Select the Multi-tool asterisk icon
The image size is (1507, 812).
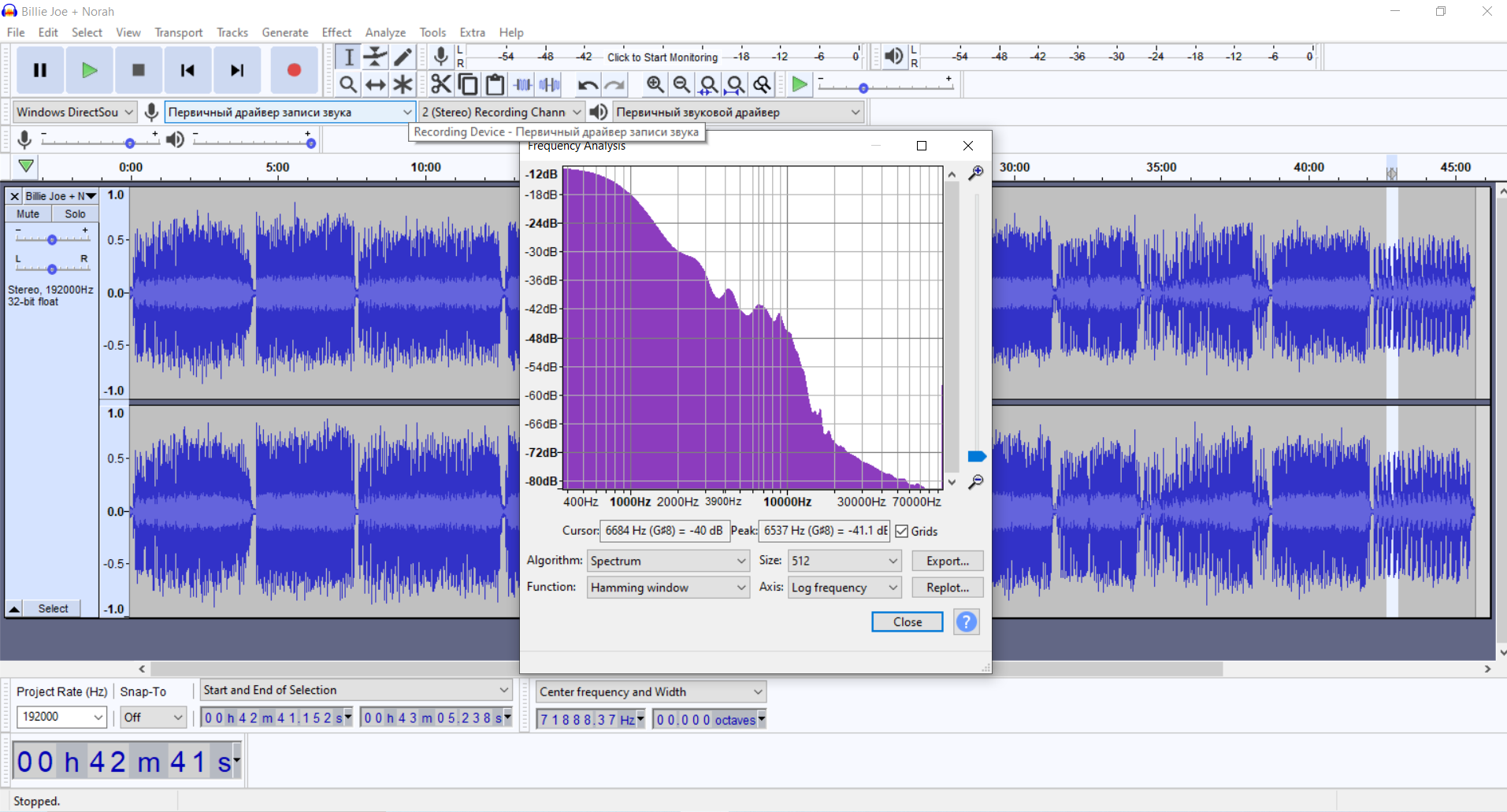click(403, 84)
